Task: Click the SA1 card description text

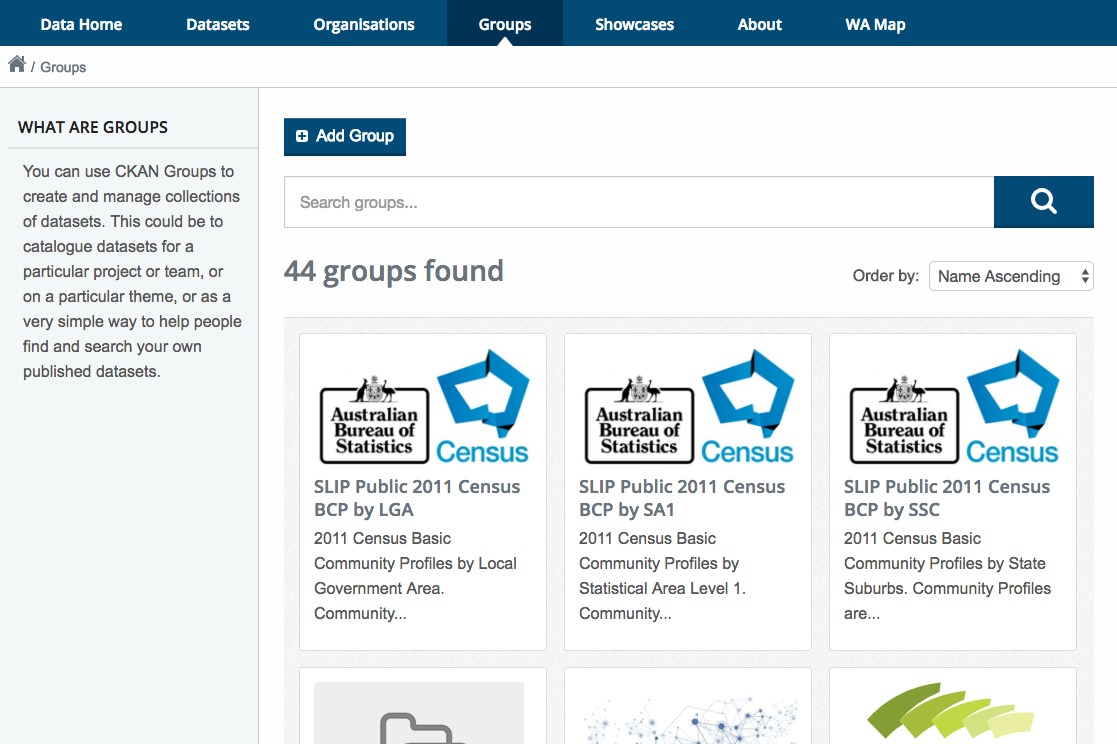Action: (x=663, y=576)
